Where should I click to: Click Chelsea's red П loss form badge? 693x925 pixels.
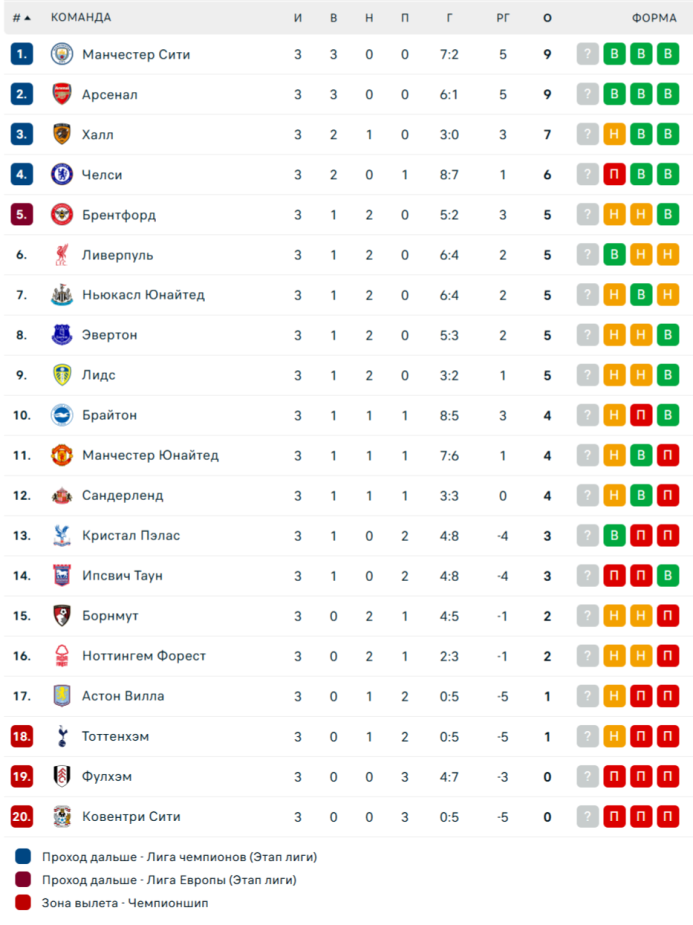click(x=614, y=174)
